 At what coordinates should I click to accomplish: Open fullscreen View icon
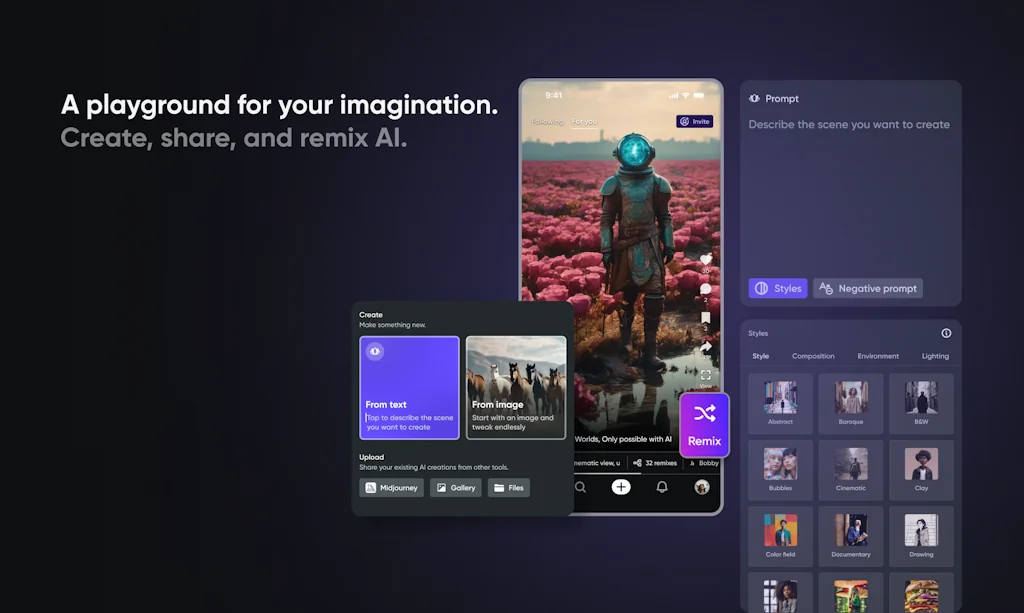tap(705, 375)
